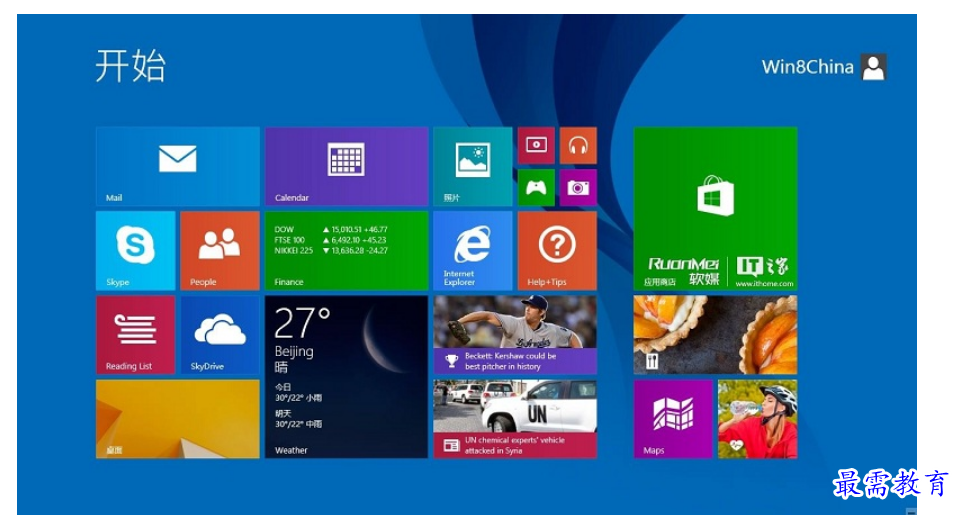
Task: Open the Mail tile
Action: click(x=178, y=166)
